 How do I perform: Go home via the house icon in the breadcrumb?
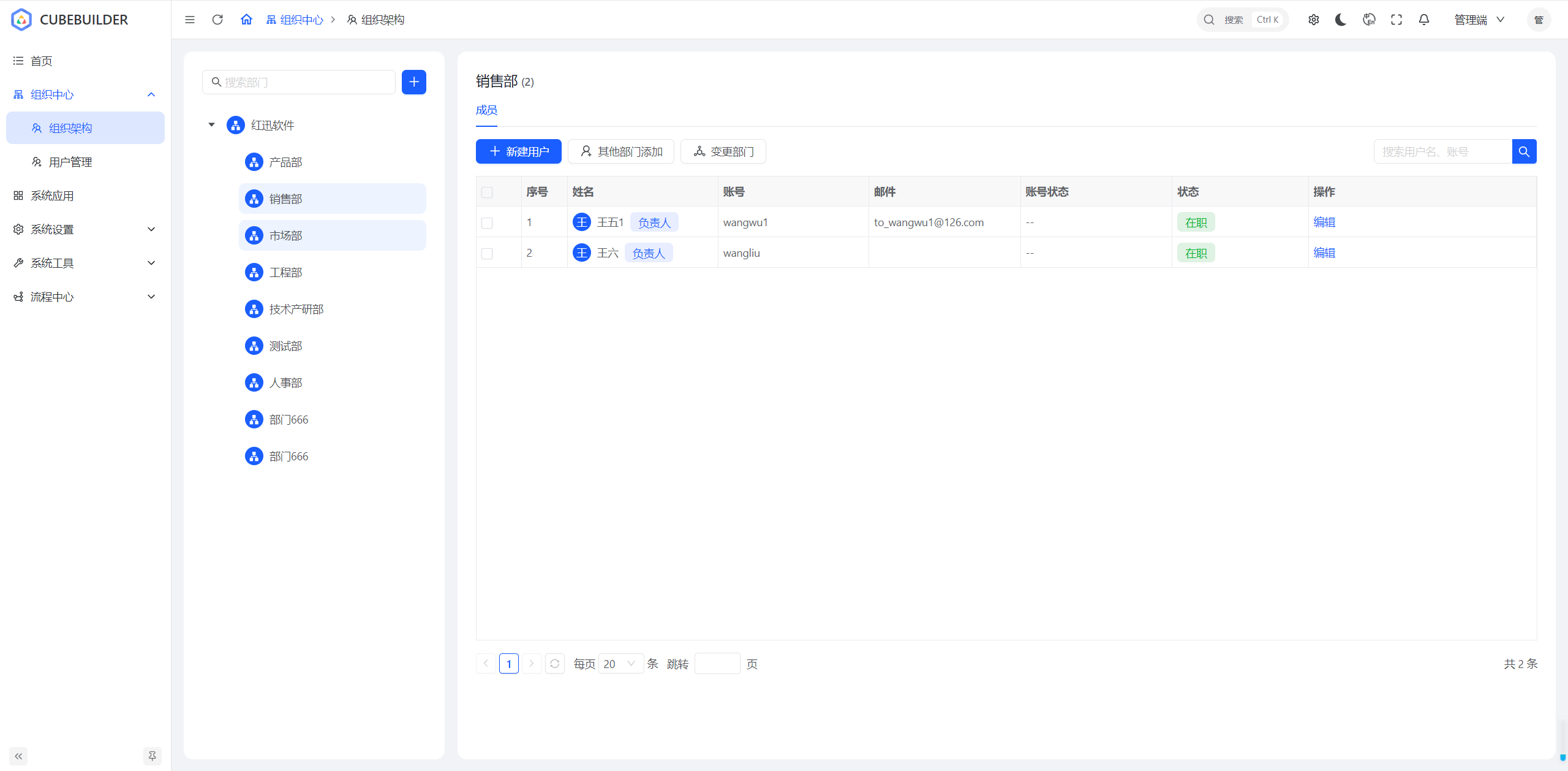point(246,20)
